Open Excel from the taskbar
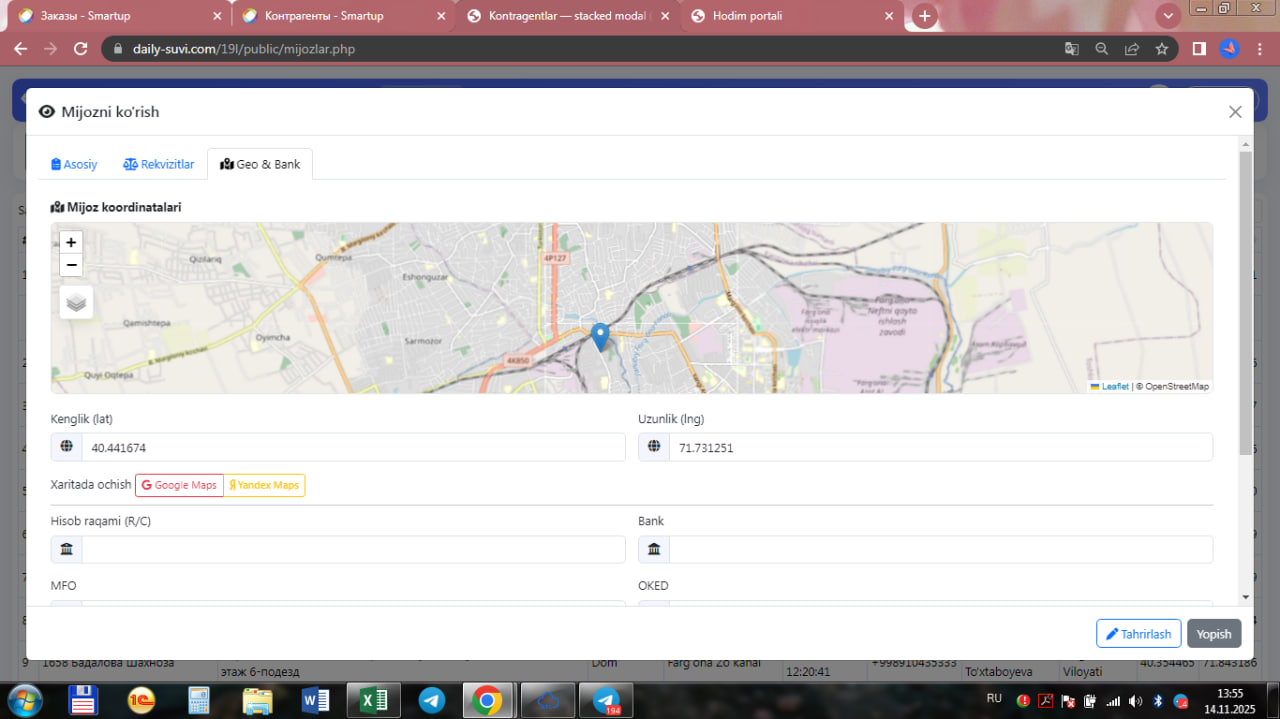Image resolution: width=1280 pixels, height=719 pixels. (x=373, y=700)
